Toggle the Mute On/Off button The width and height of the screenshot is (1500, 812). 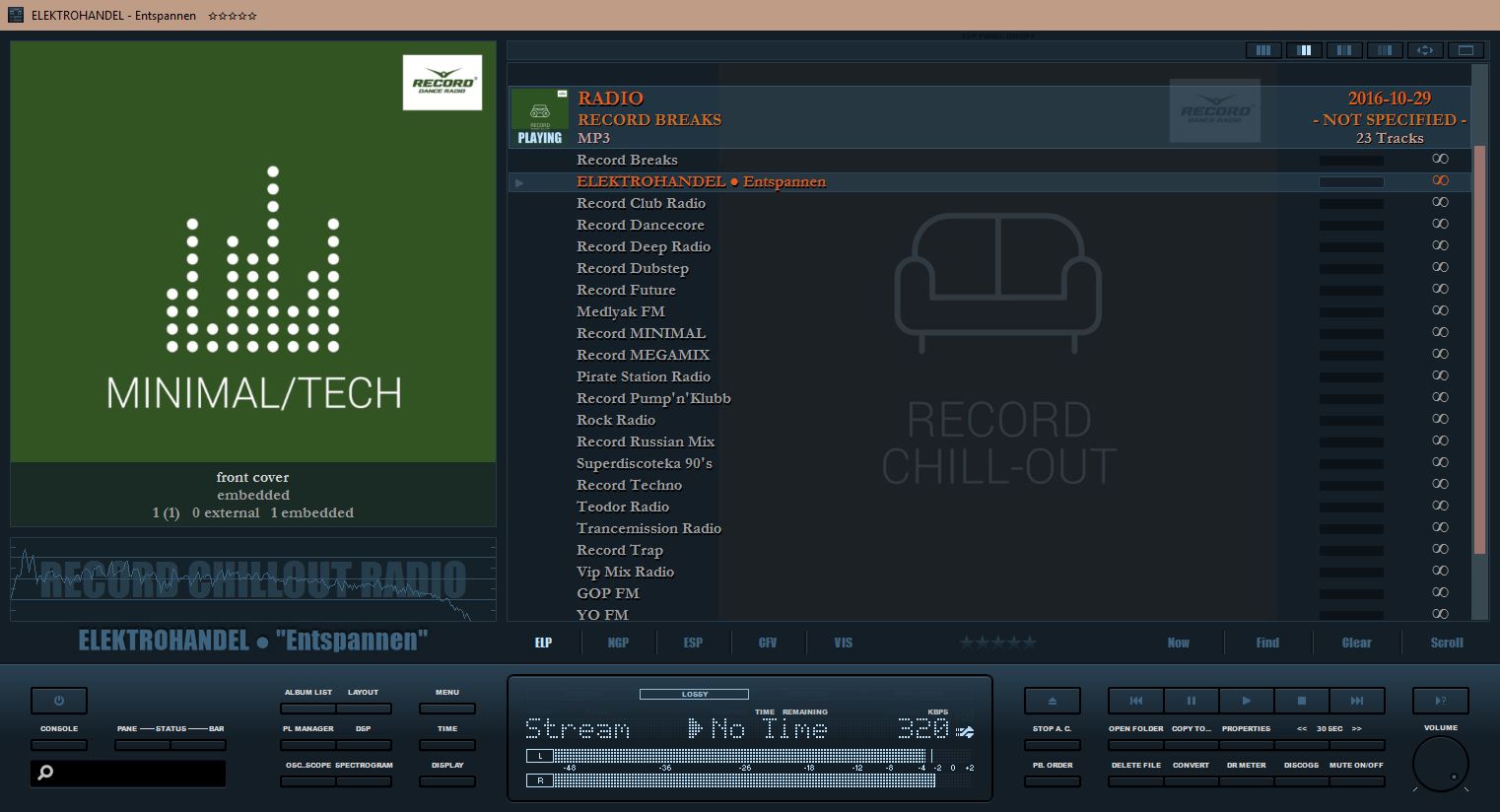(1356, 780)
